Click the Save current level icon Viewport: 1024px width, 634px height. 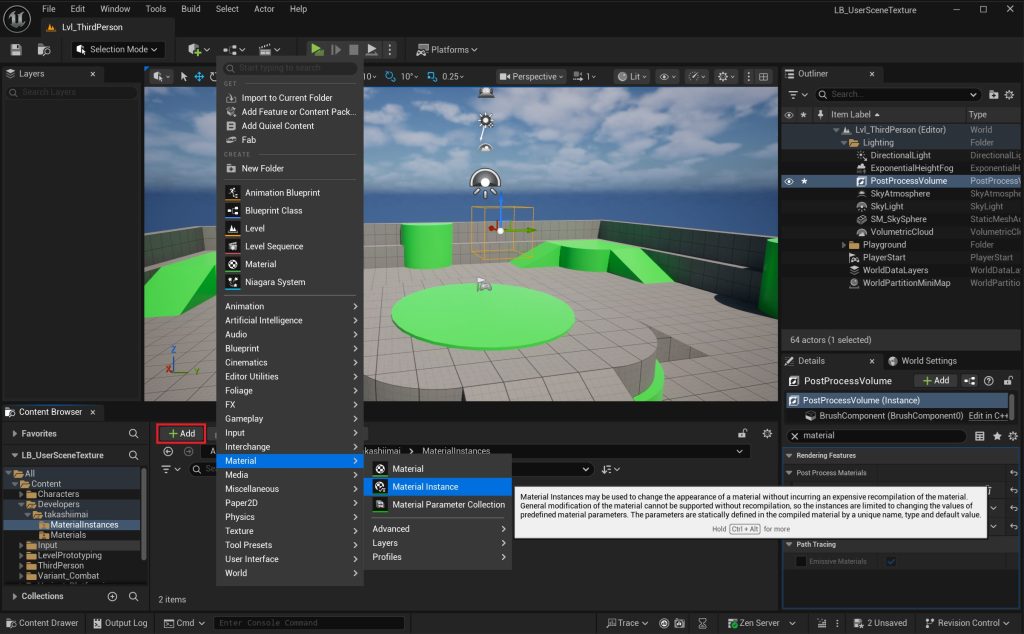pos(16,49)
